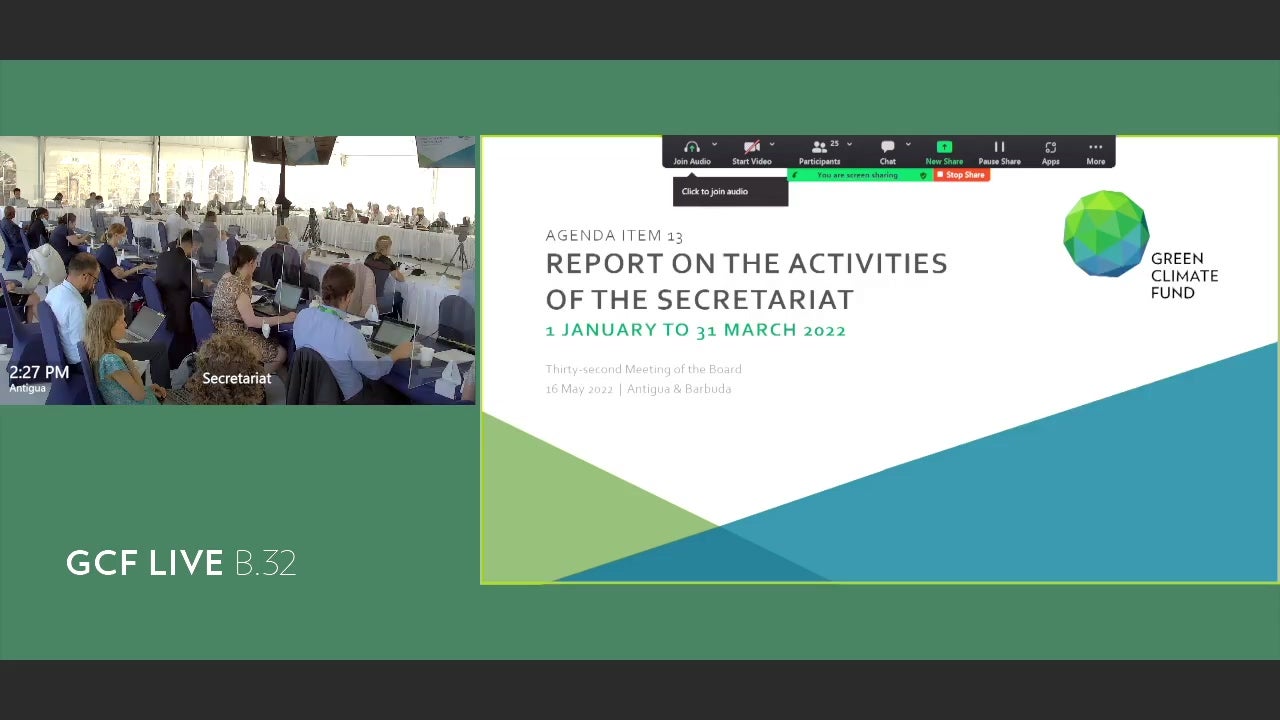The width and height of the screenshot is (1280, 720).
Task: Click the '16 May 2022 | Antigua & Barbuda' line
Action: (638, 389)
